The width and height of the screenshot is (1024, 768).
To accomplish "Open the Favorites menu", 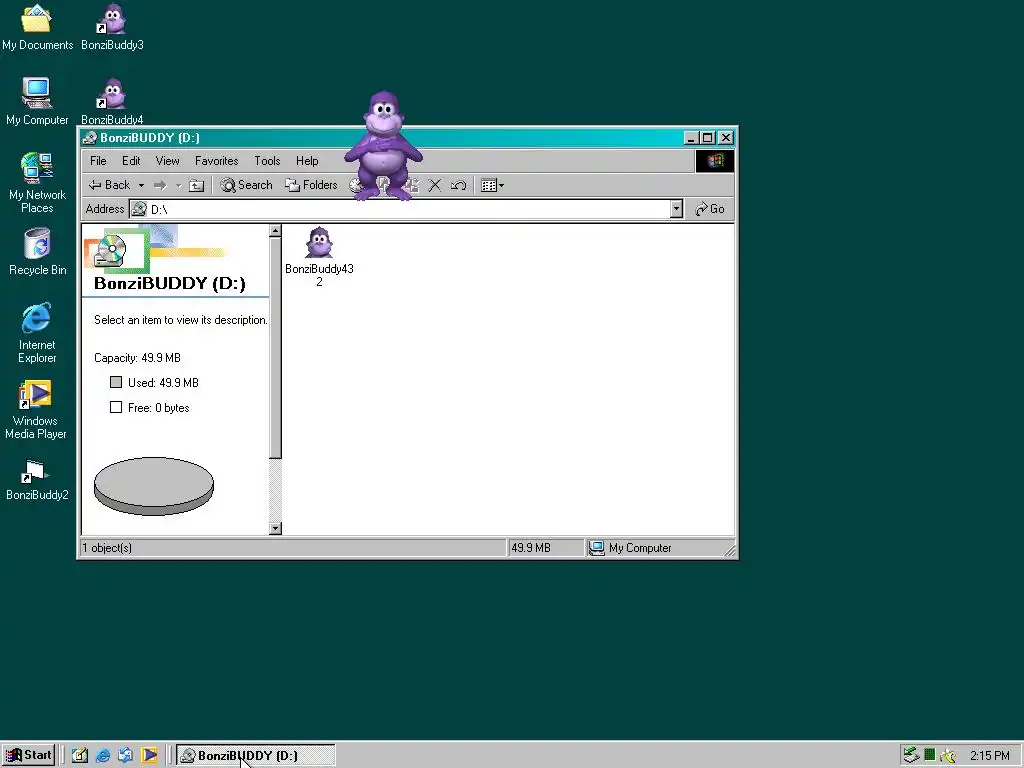I will pyautogui.click(x=216, y=161).
